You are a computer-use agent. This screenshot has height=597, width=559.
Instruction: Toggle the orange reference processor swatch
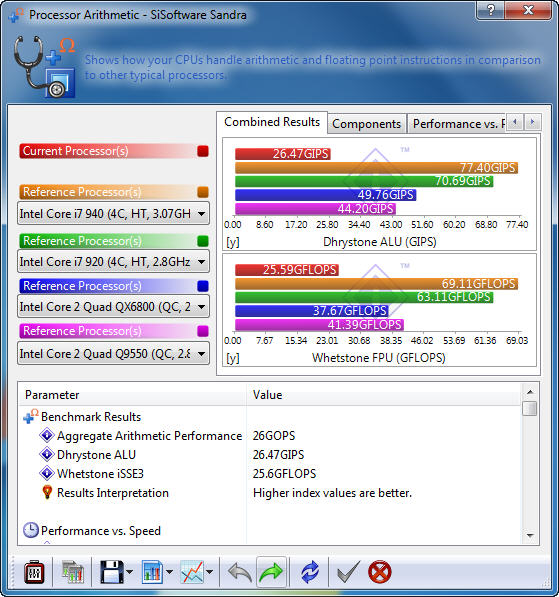[203, 192]
